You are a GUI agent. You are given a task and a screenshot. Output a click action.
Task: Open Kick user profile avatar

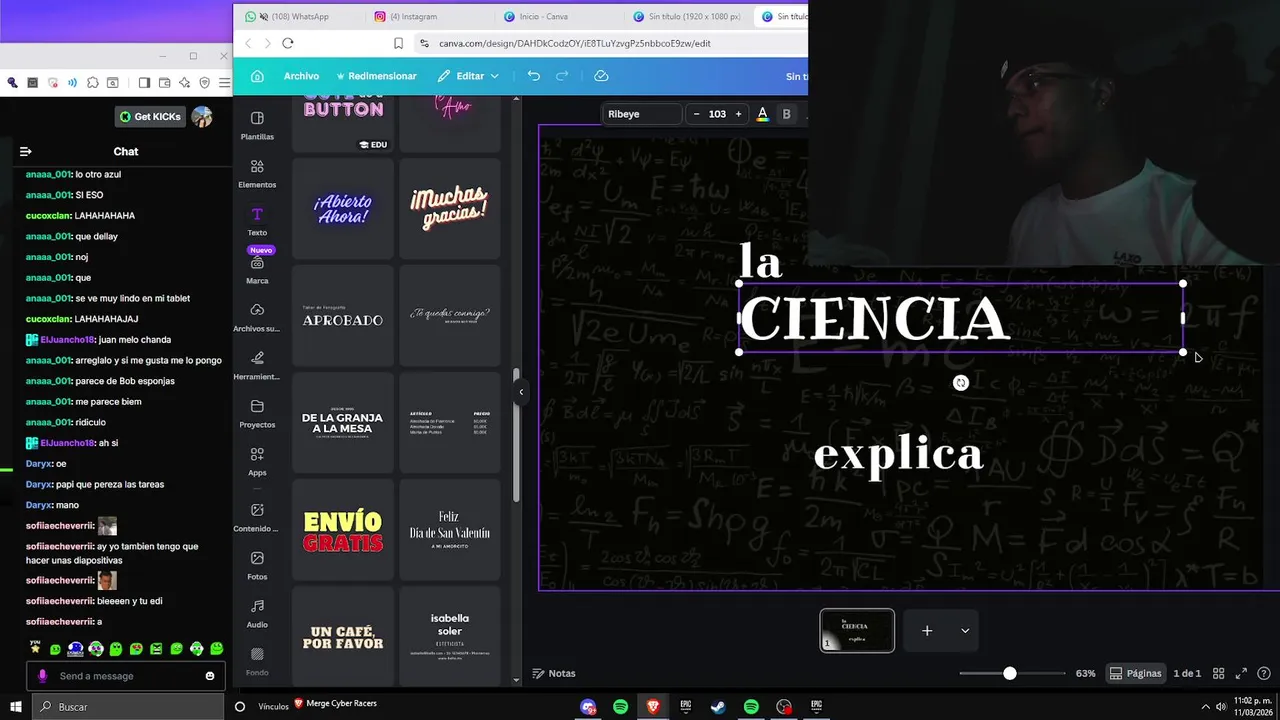click(x=202, y=117)
